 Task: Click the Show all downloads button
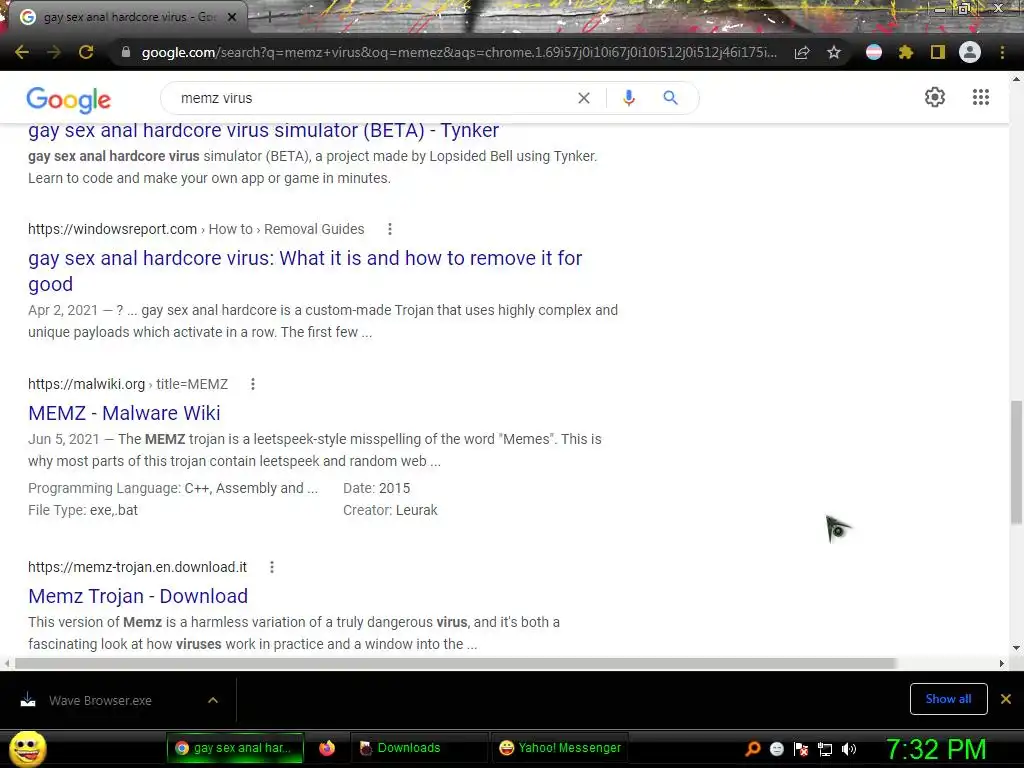point(948,699)
